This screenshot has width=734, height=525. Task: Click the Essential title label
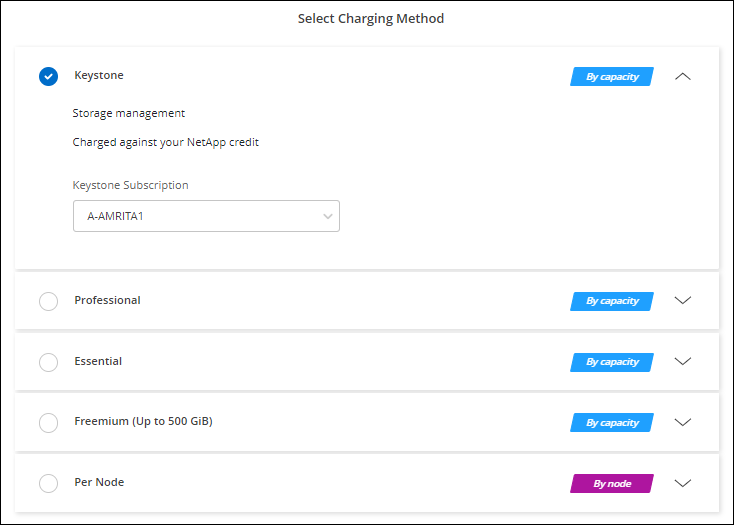point(98,361)
